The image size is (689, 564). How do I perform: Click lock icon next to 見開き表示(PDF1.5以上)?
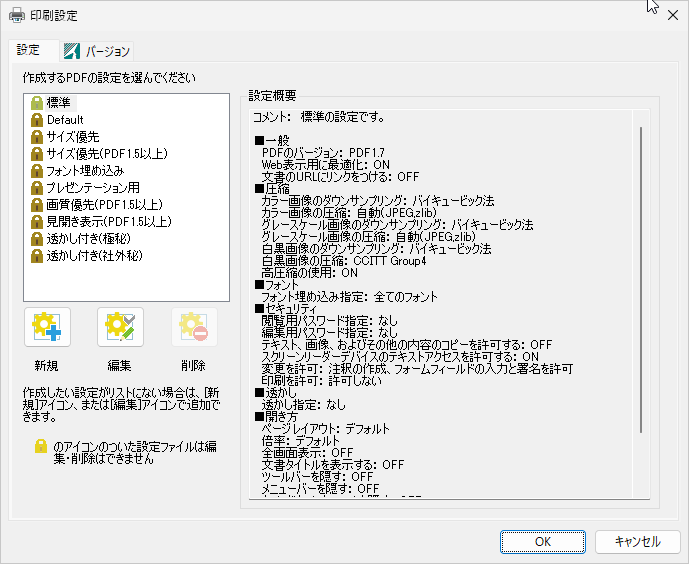tap(37, 222)
